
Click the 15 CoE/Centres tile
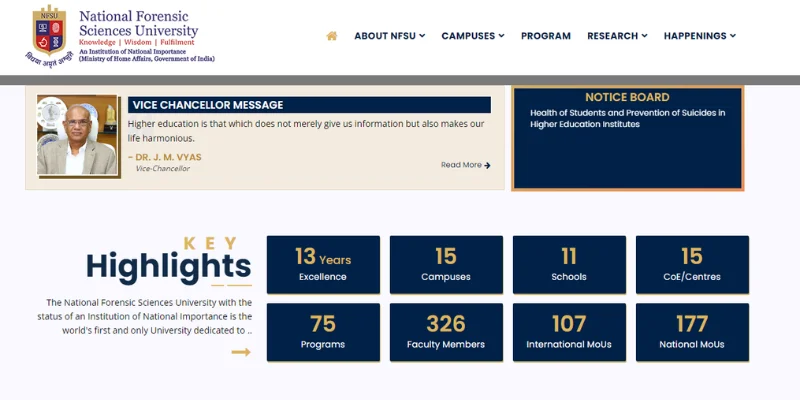click(692, 265)
